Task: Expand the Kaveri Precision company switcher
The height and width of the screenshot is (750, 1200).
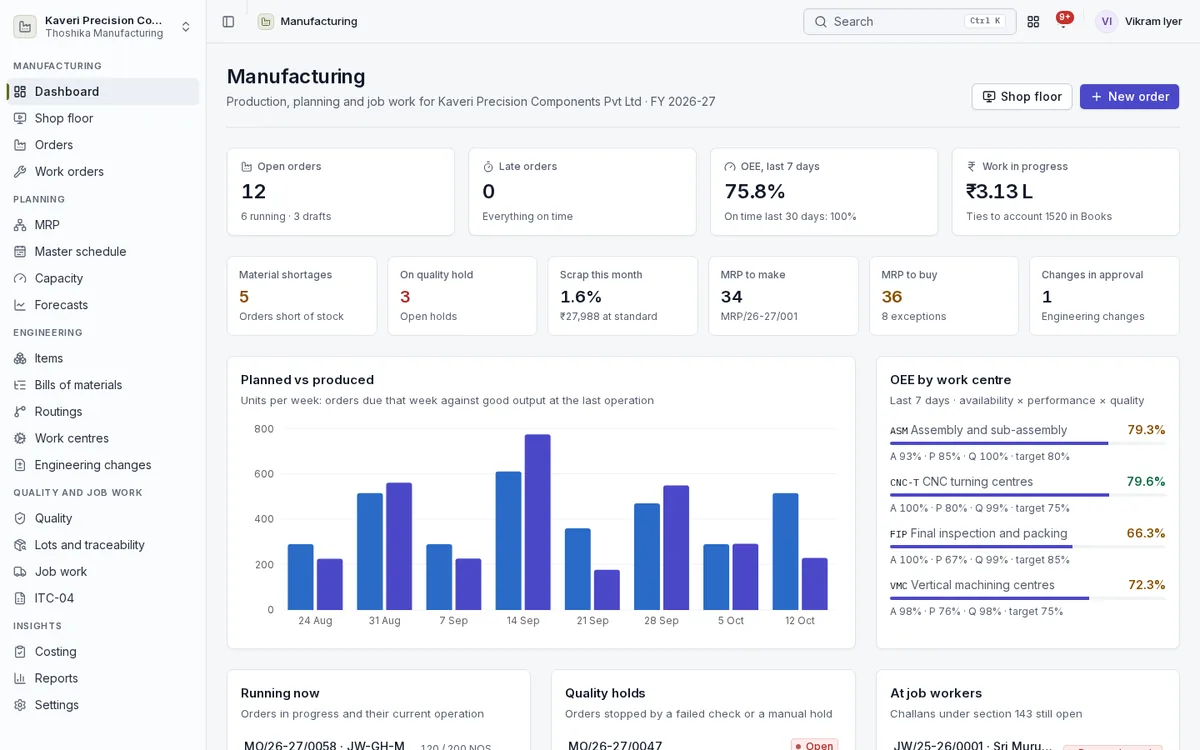Action: click(x=103, y=26)
